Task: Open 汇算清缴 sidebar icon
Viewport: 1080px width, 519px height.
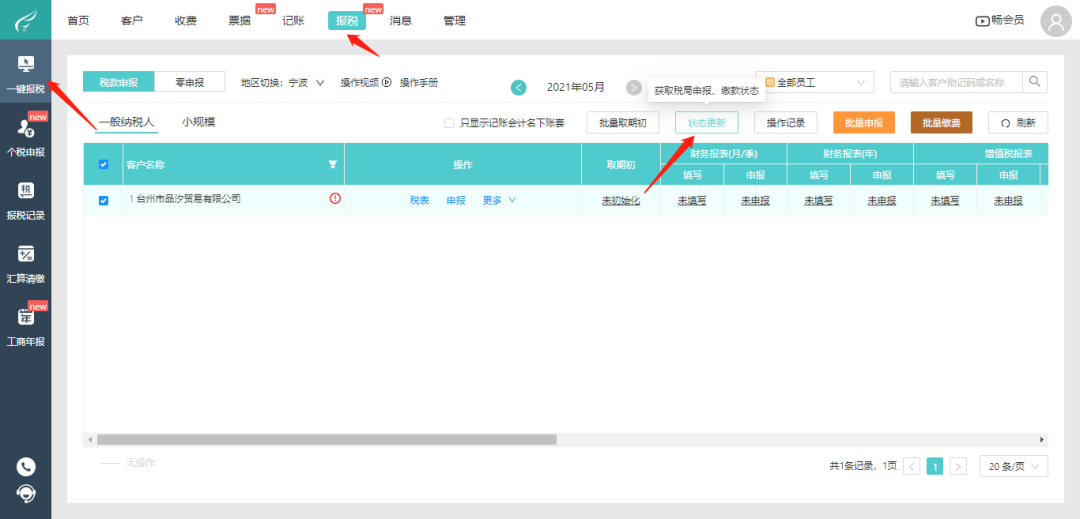Action: pyautogui.click(x=25, y=264)
